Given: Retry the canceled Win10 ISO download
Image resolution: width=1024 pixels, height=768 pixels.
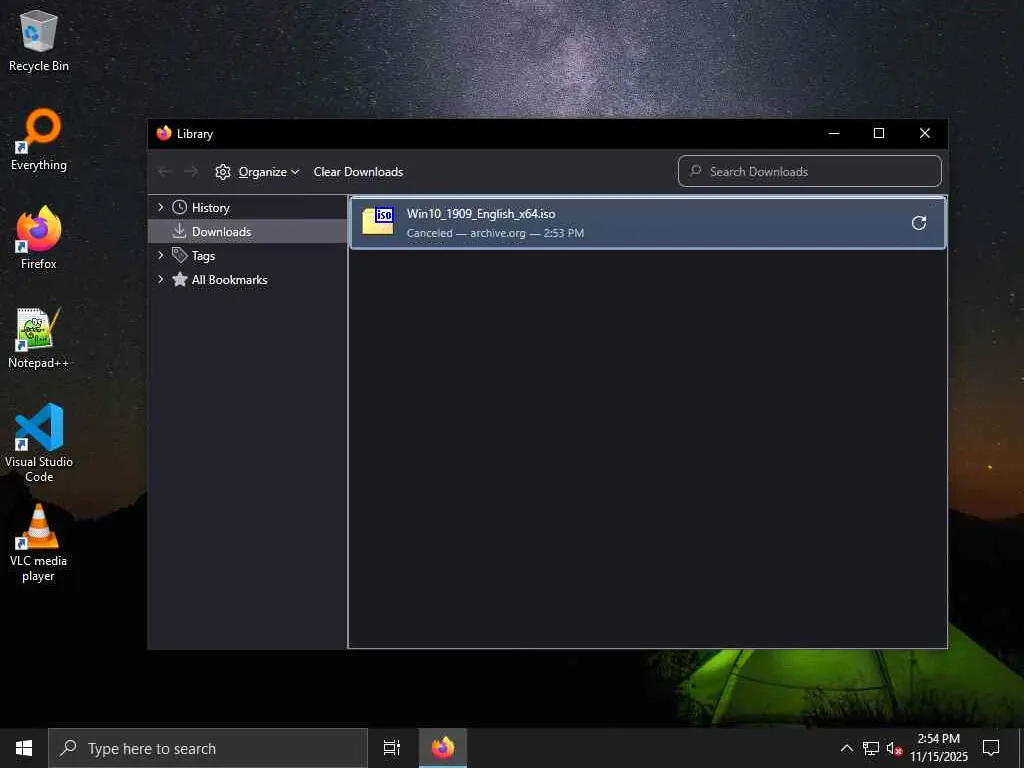Looking at the screenshot, I should 918,223.
